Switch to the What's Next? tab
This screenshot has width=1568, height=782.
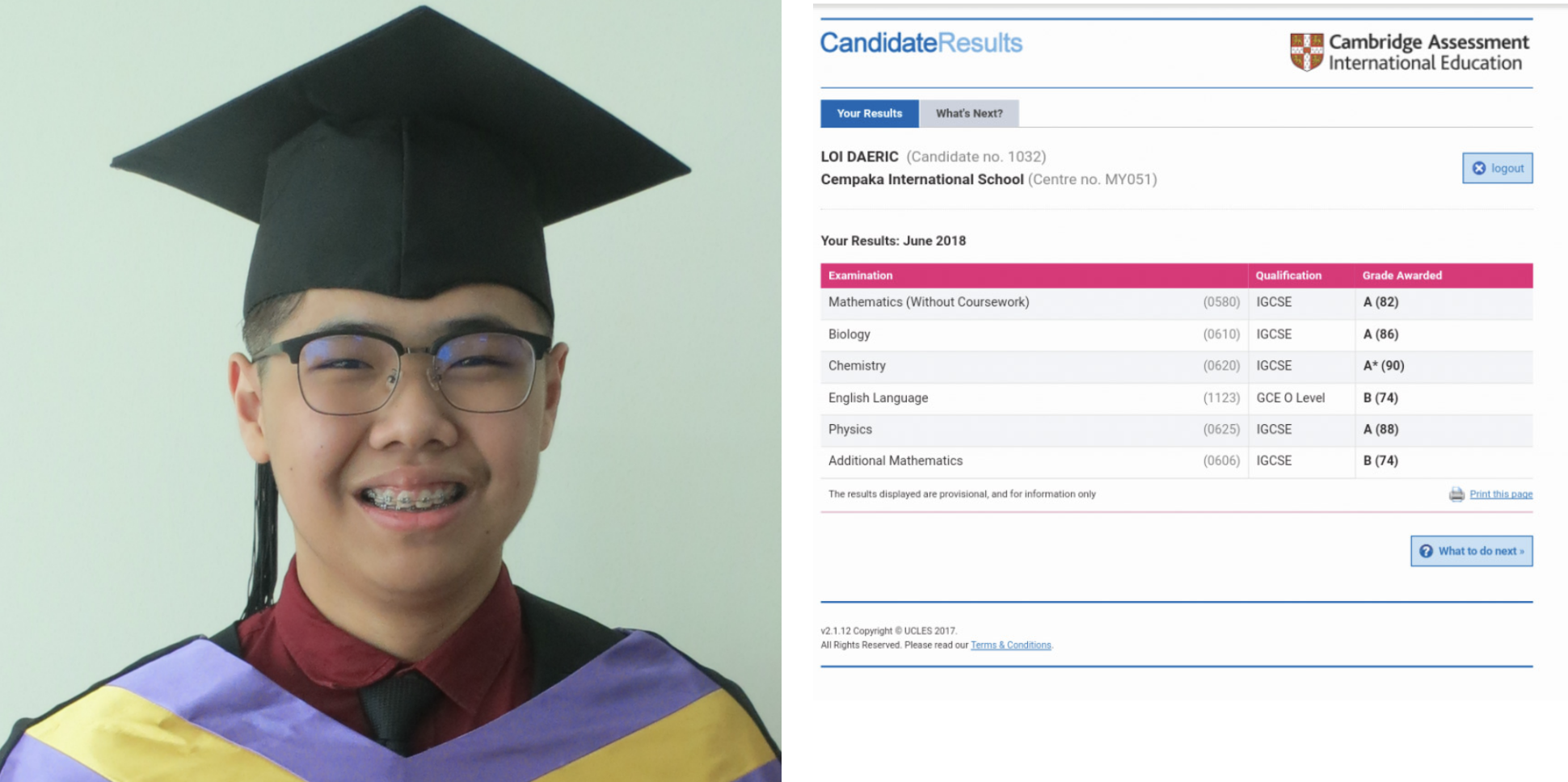coord(969,113)
